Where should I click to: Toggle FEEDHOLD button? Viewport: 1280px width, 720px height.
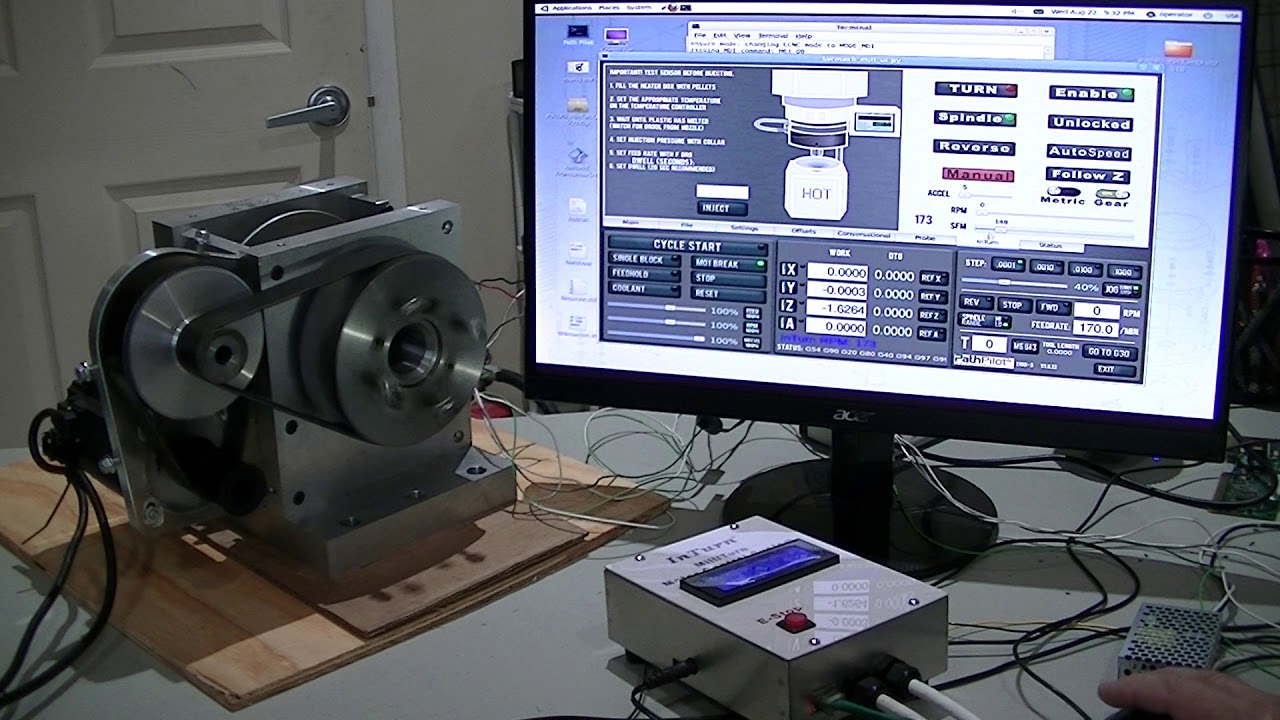(x=644, y=274)
